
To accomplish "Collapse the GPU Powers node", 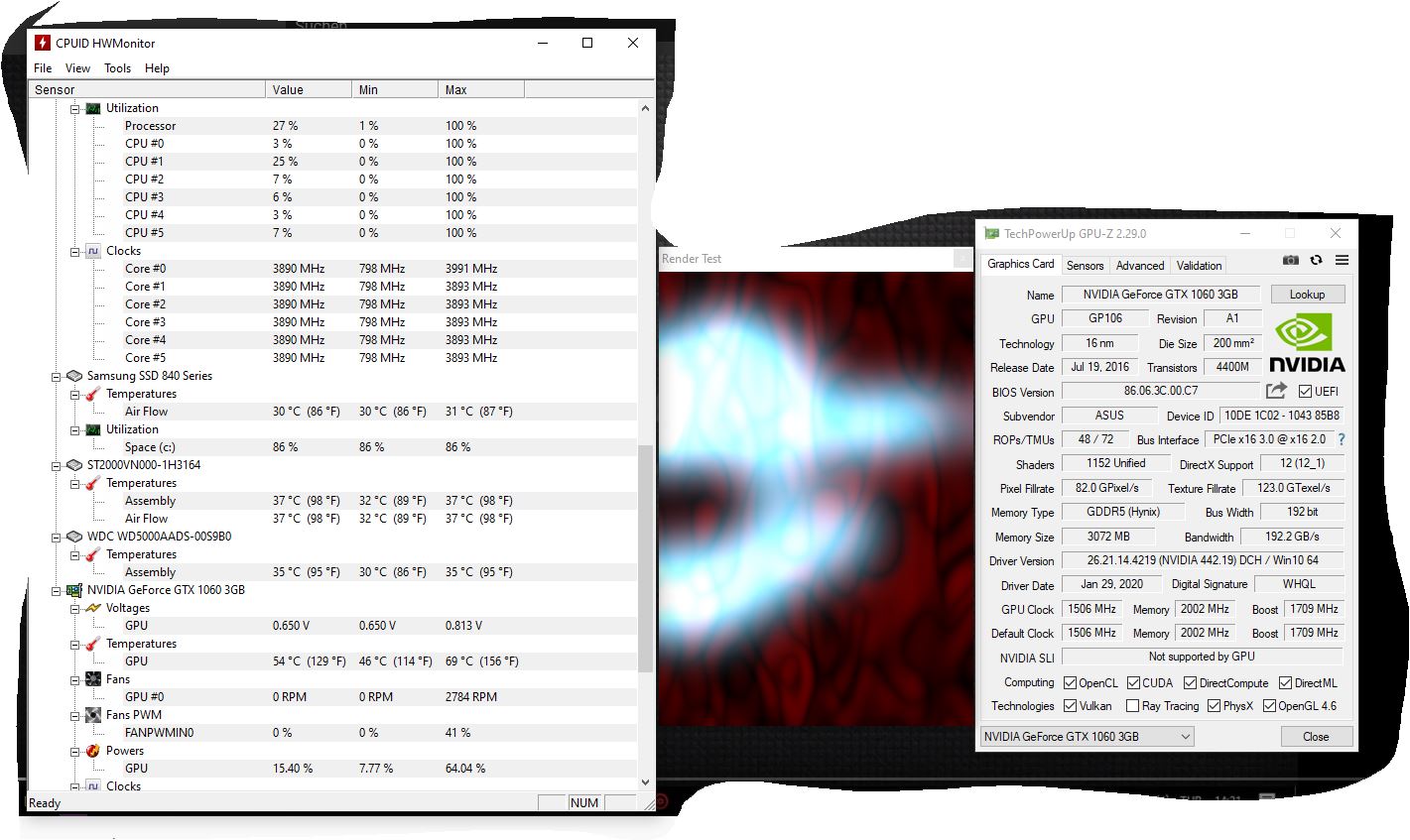I will pos(75,752).
